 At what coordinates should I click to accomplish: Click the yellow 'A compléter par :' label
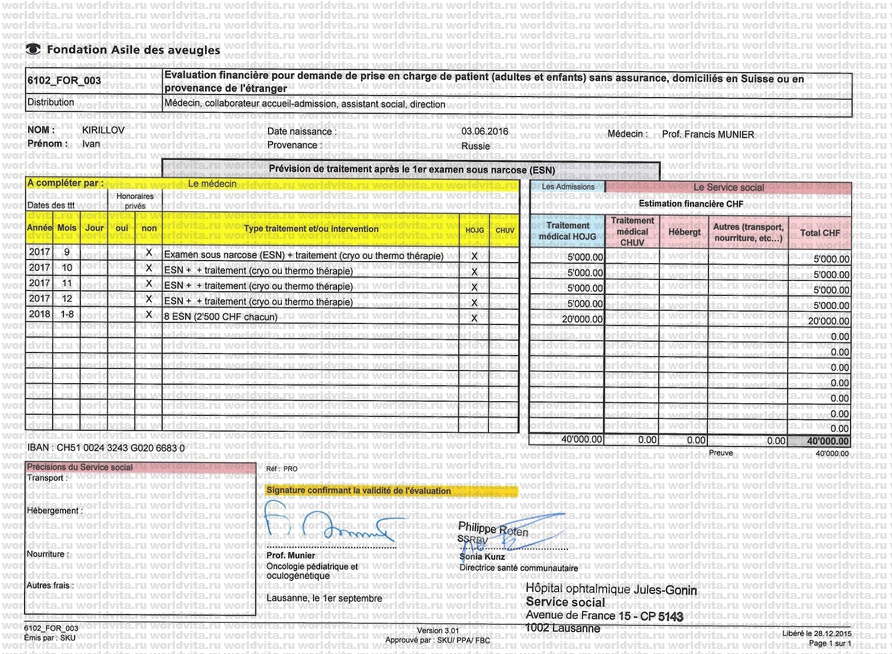pos(65,183)
